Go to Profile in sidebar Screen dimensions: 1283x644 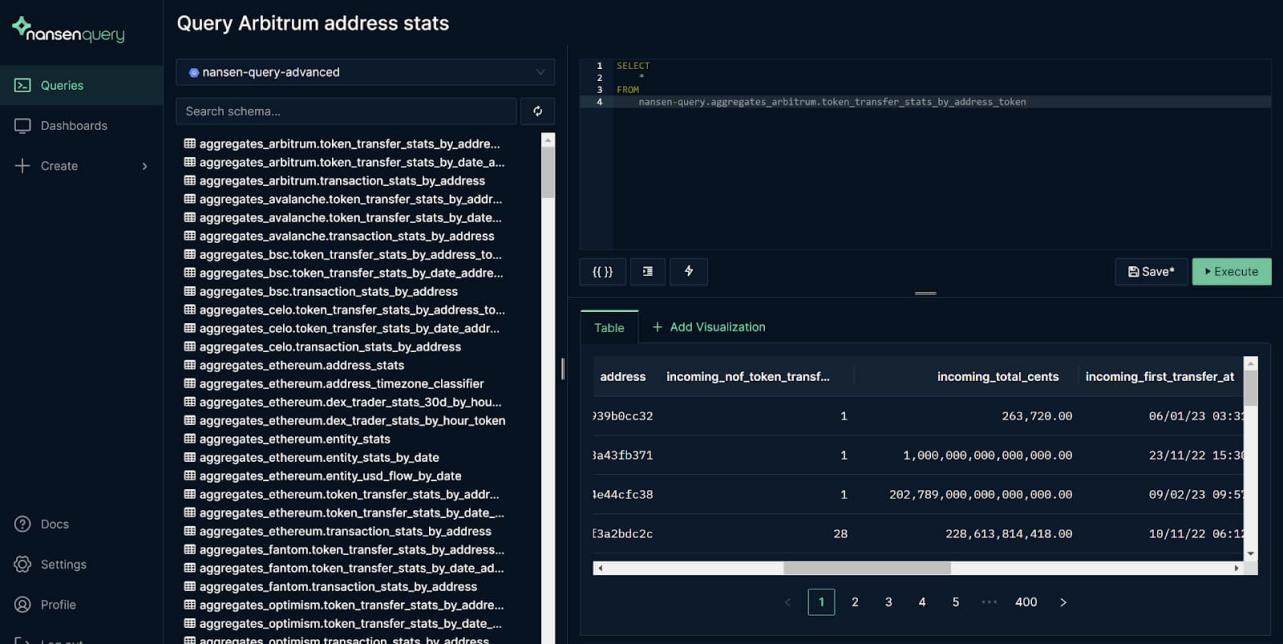[57, 604]
